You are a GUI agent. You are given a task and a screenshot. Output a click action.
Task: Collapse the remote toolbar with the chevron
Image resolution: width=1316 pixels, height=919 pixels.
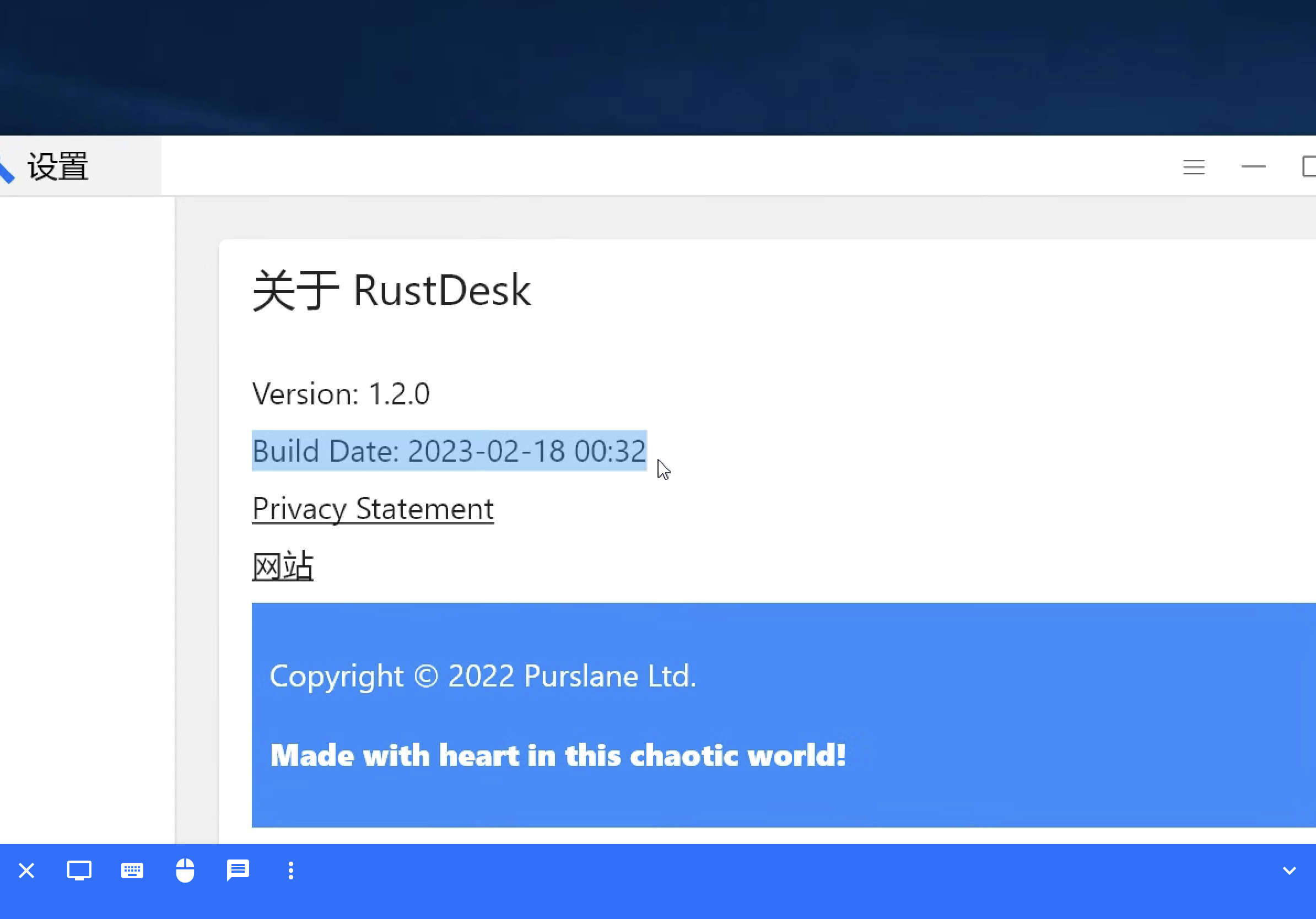(x=1290, y=871)
